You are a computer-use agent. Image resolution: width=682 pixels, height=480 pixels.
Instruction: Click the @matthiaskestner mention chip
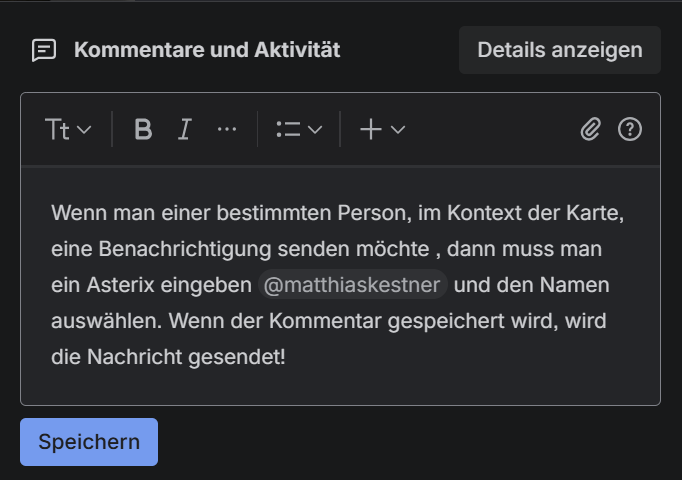(352, 285)
